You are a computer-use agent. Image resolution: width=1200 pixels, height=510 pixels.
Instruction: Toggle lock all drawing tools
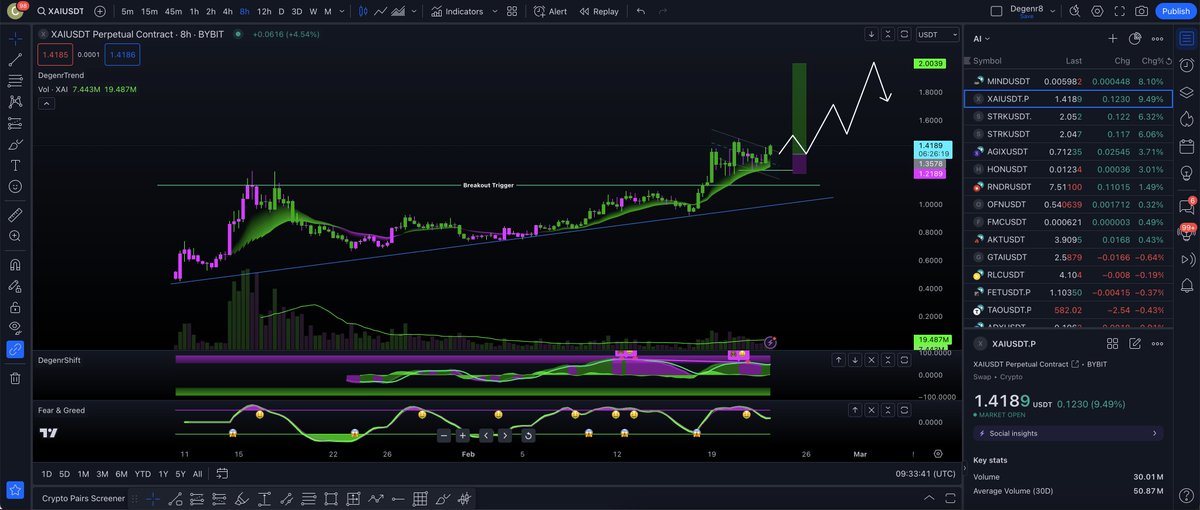15,307
